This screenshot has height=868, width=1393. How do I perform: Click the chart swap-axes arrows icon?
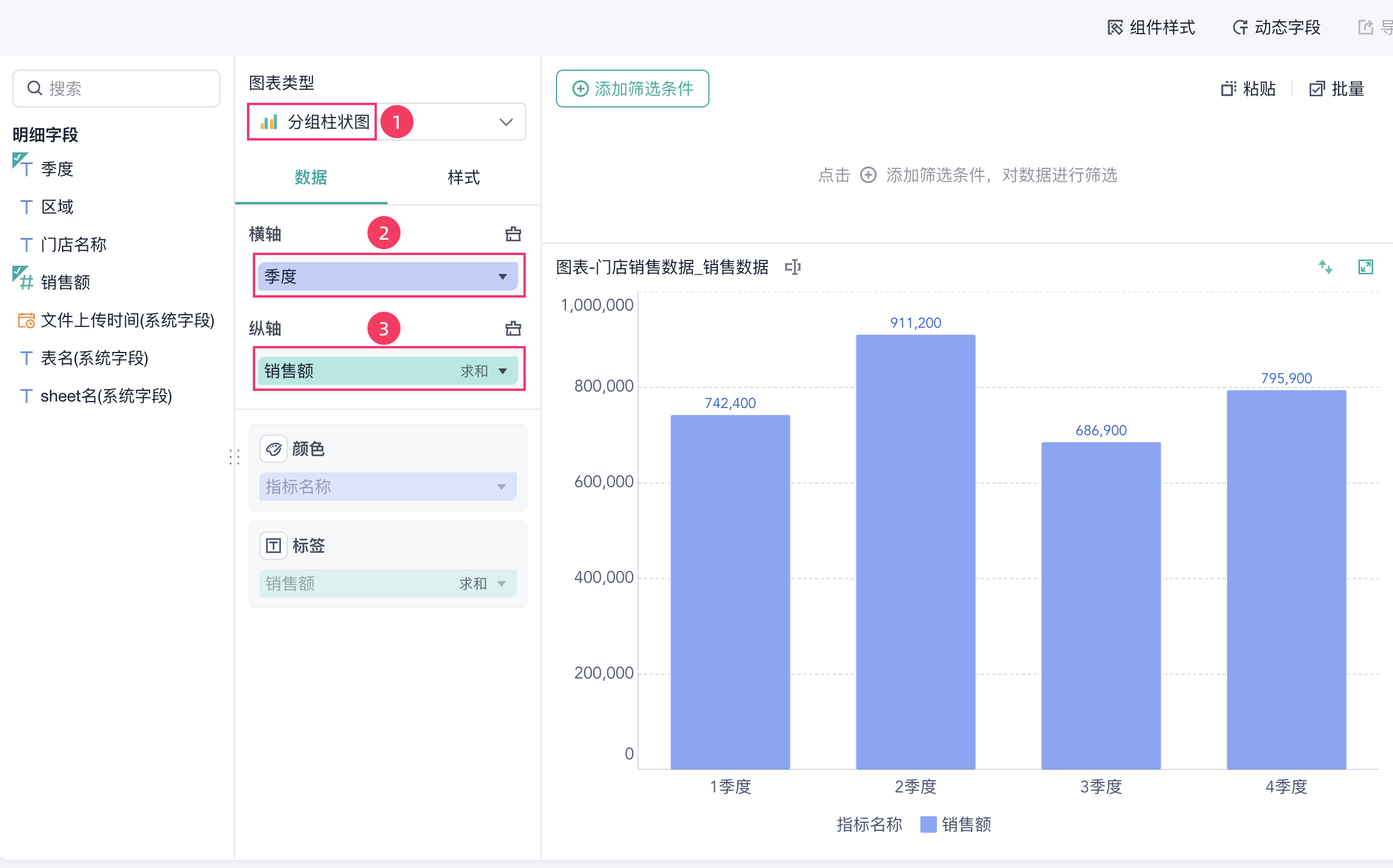[x=1326, y=267]
